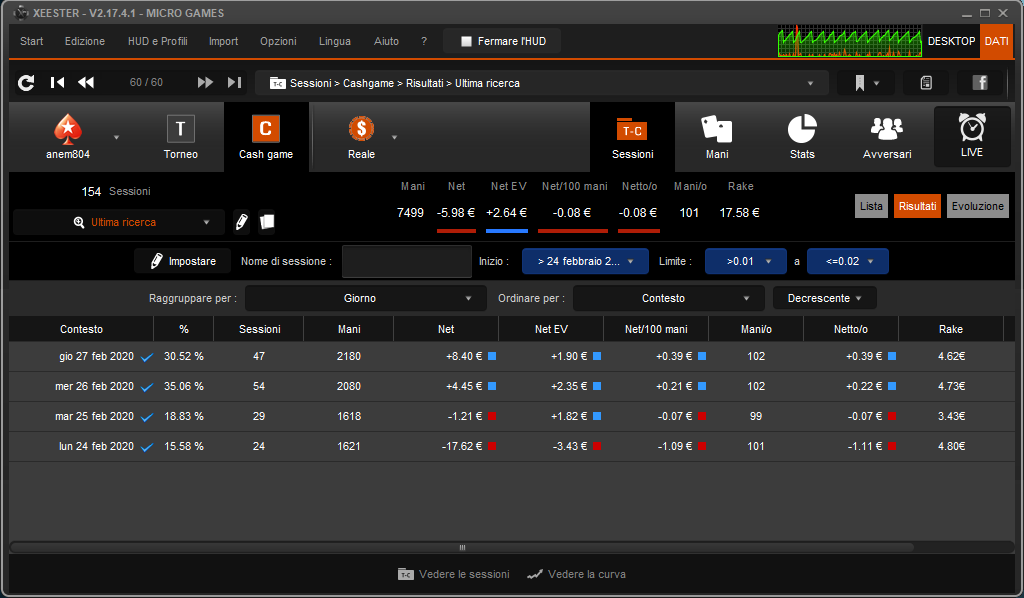Screen dimensions: 1024x598
Task: Click the green activity graph
Action: pos(849,41)
